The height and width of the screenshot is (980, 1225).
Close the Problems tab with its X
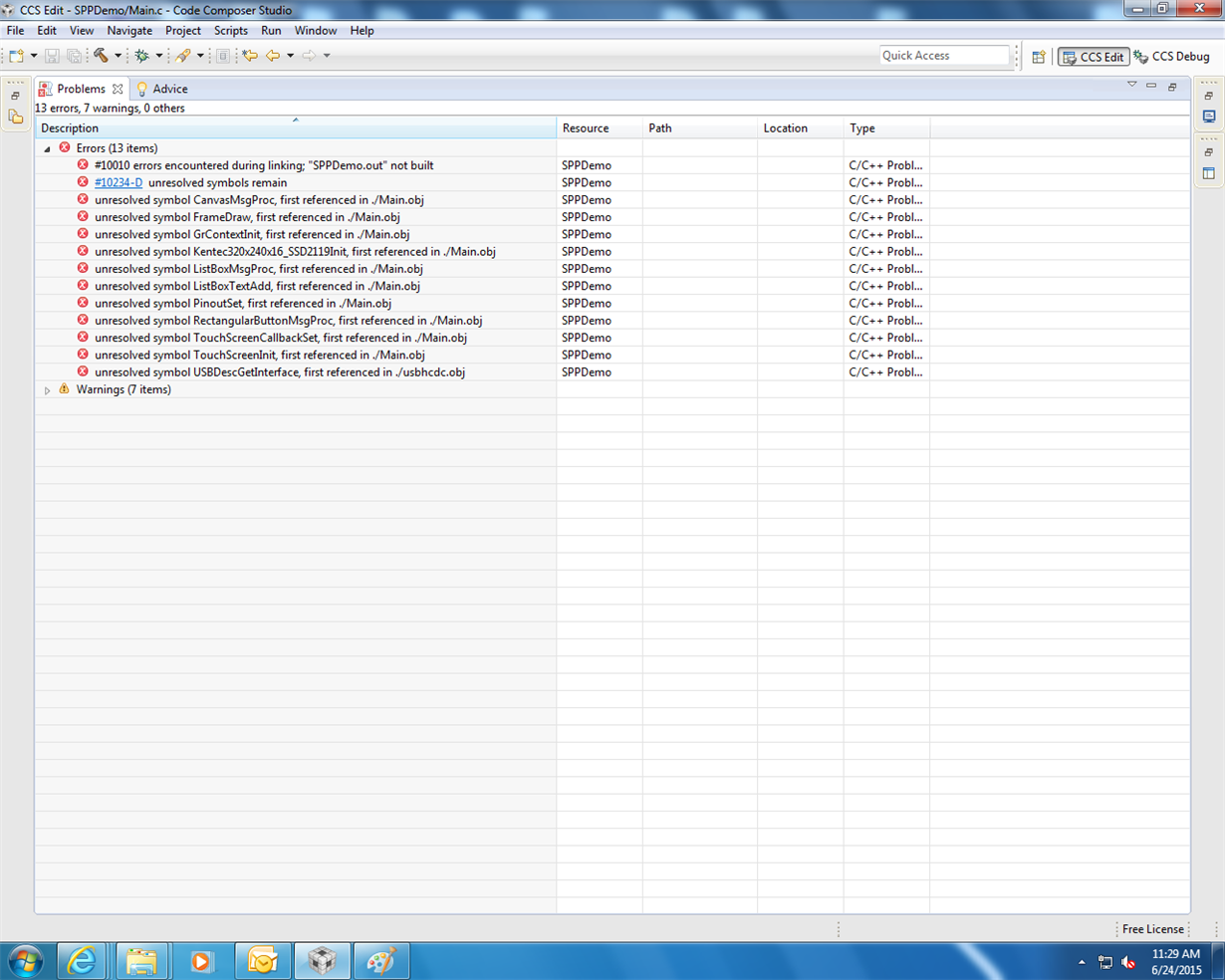click(118, 89)
